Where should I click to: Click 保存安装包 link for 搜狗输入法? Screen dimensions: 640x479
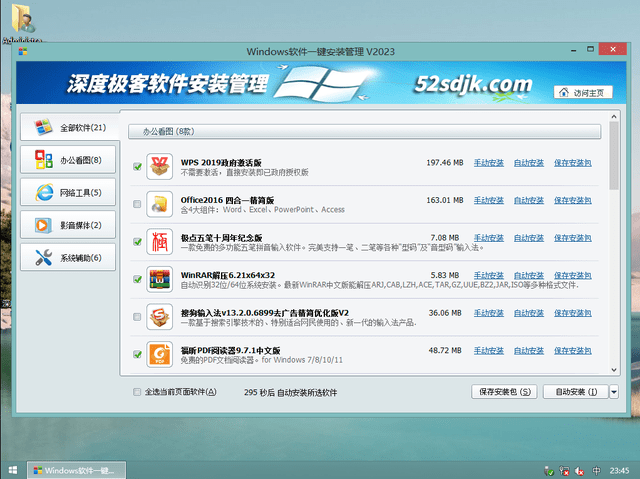pos(573,313)
